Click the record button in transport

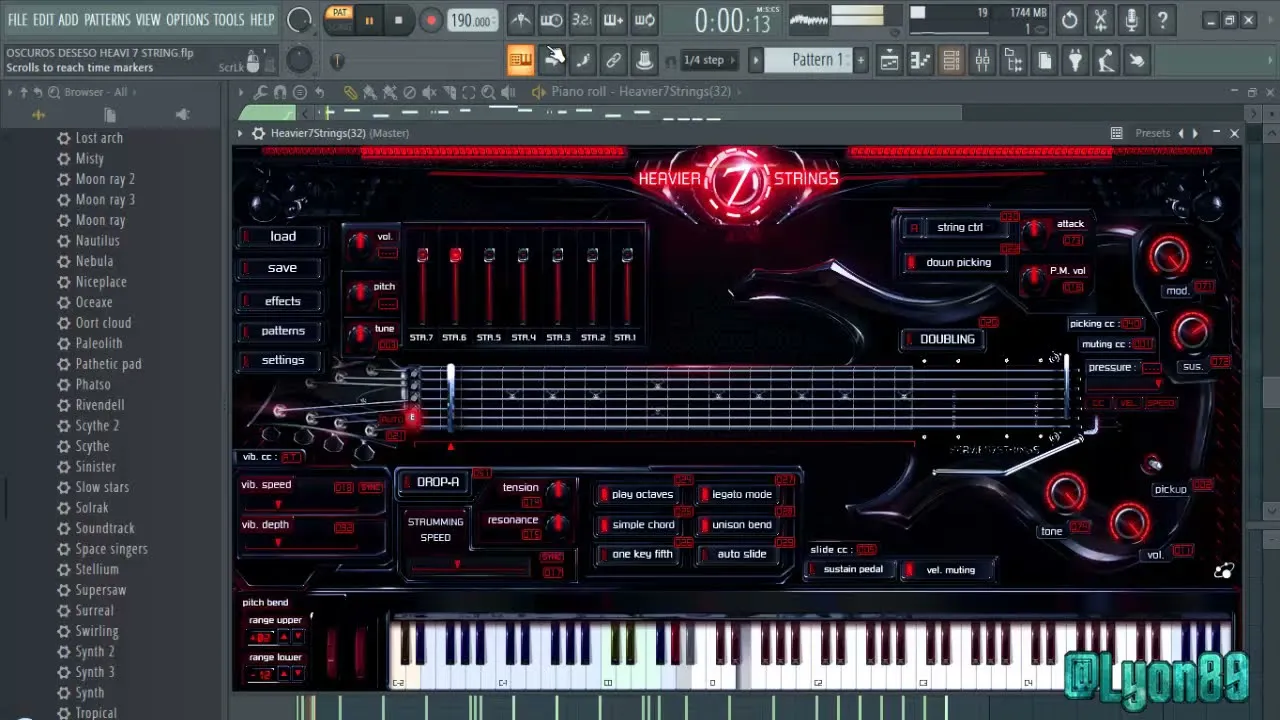tap(431, 21)
